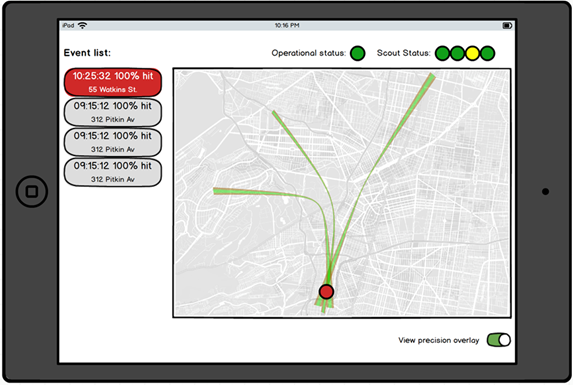Open the second 09:15:12 312 Pitkin Av event

(113, 142)
